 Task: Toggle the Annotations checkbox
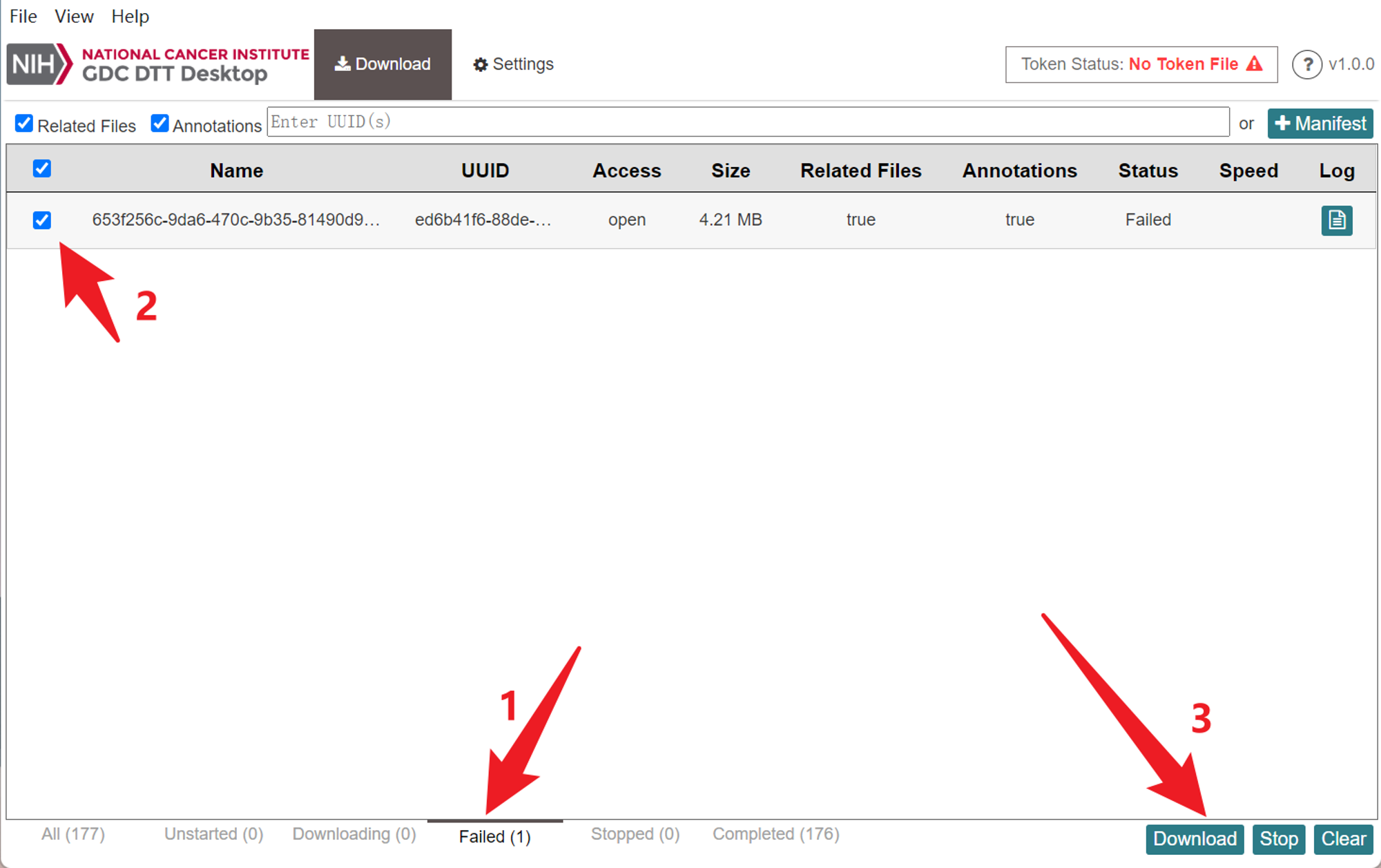[160, 124]
